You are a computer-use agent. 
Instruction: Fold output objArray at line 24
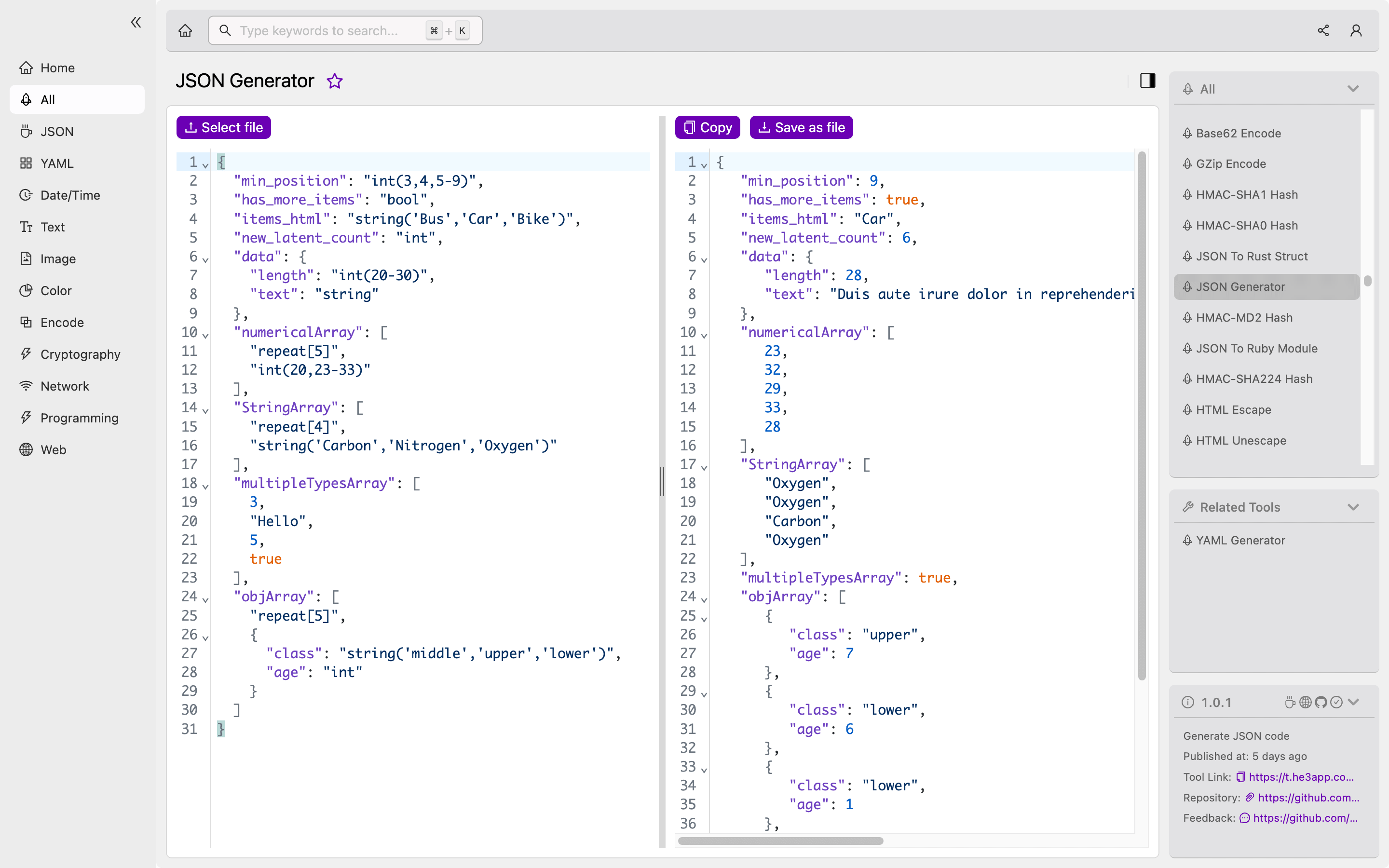704,599
